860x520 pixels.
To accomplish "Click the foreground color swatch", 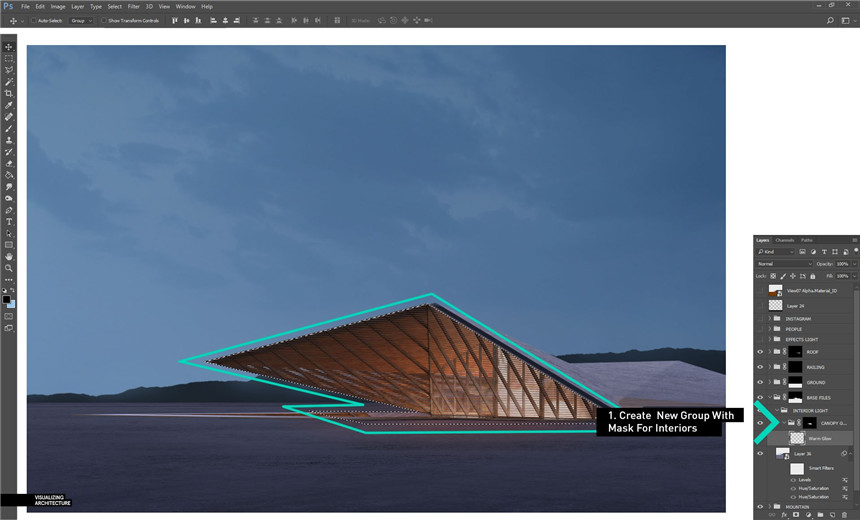I will pyautogui.click(x=6, y=299).
